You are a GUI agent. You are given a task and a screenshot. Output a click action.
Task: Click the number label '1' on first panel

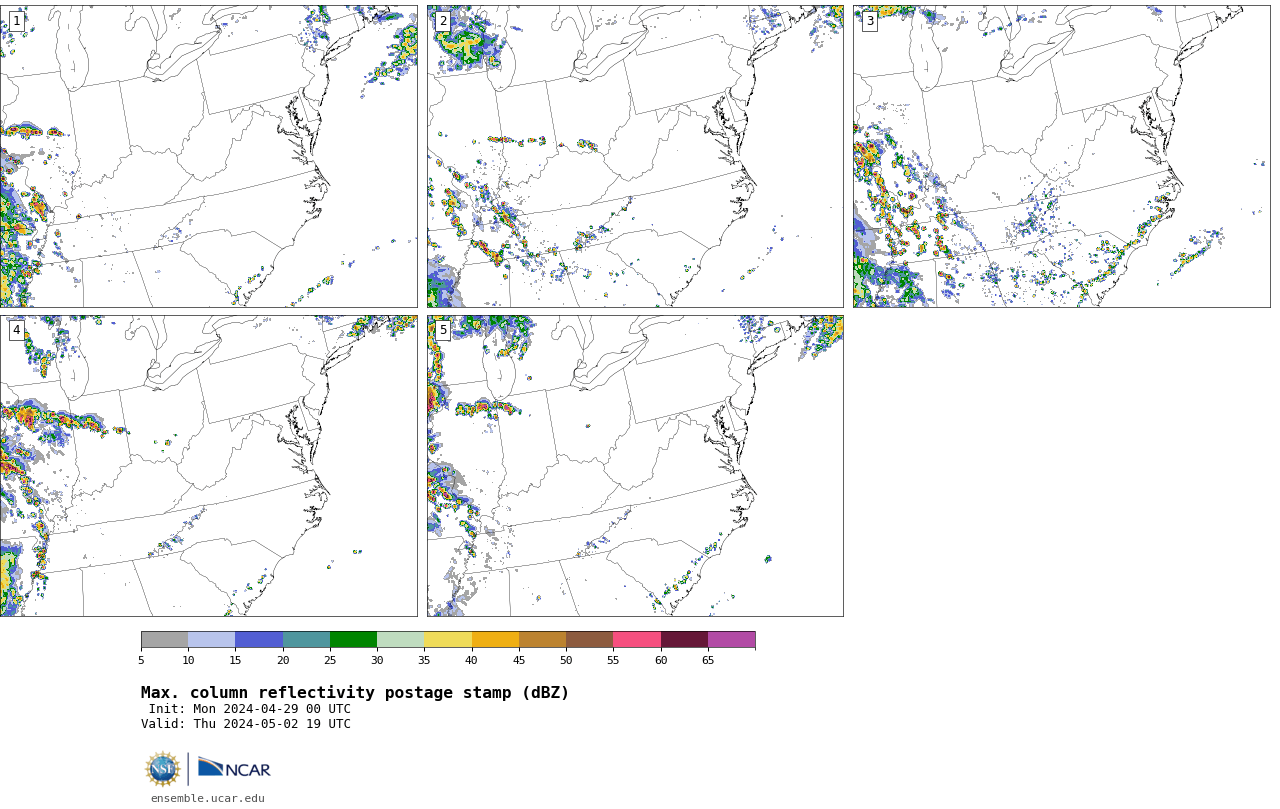tap(16, 21)
